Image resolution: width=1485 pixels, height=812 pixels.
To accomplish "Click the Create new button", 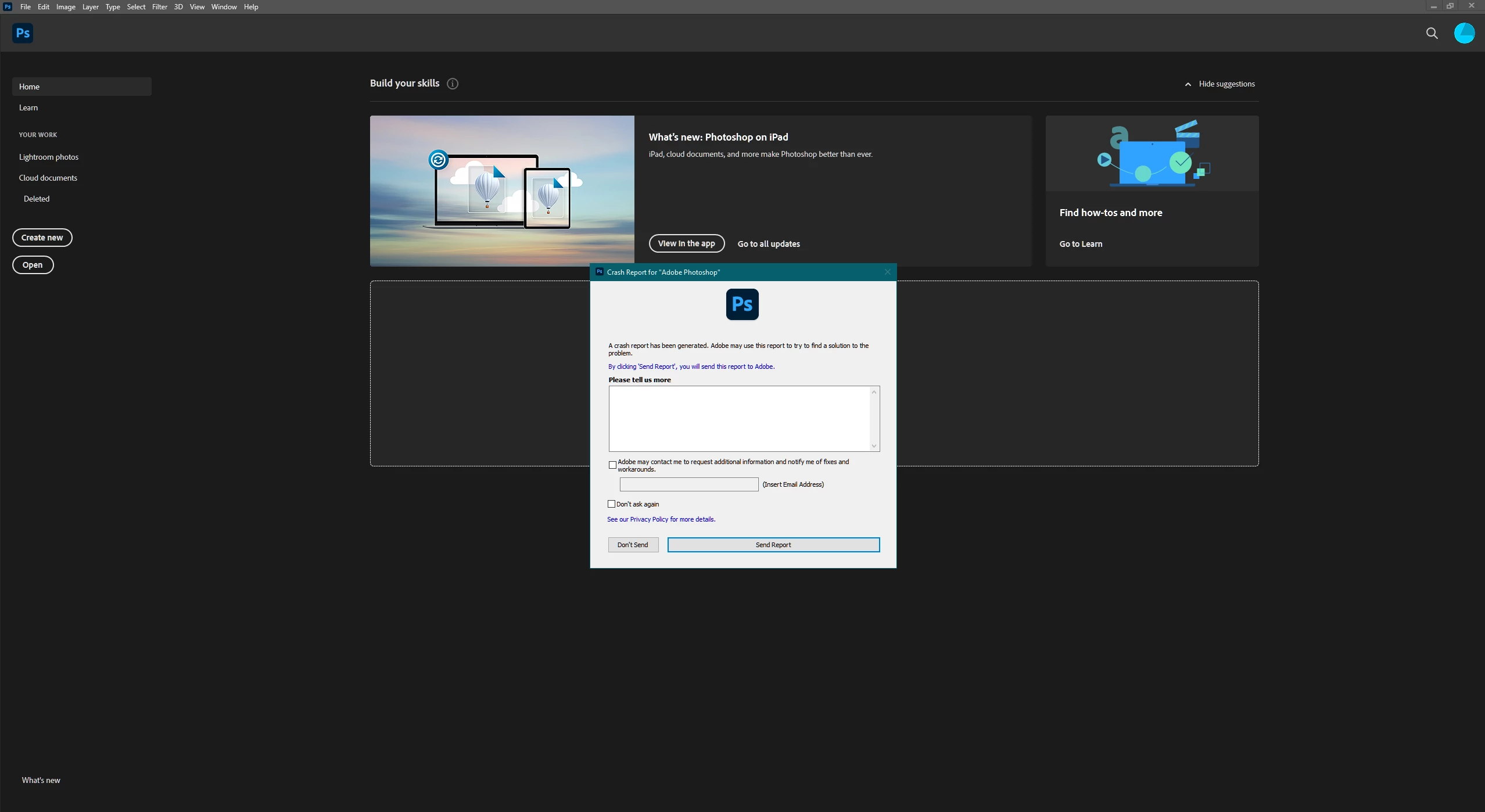I will click(x=42, y=238).
